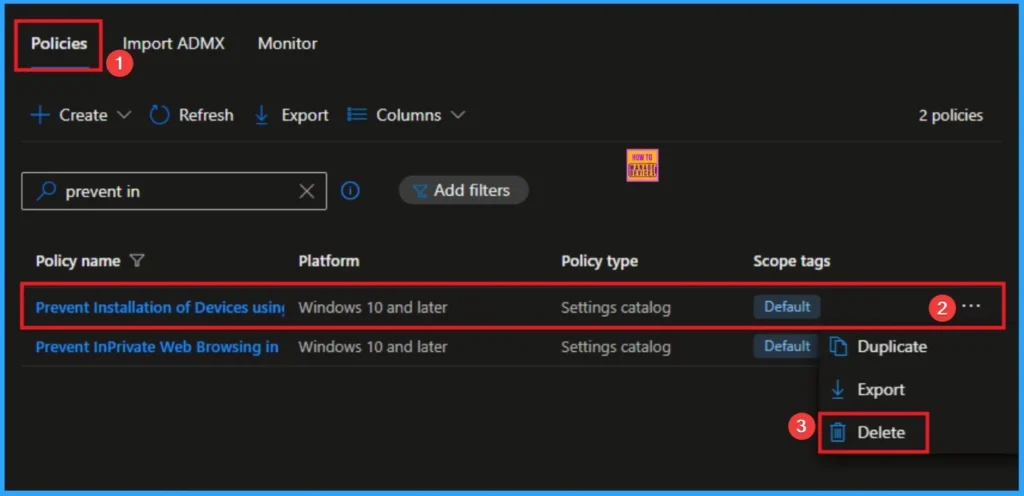Click the search magnifier icon
1024x496 pixels.
point(46,191)
